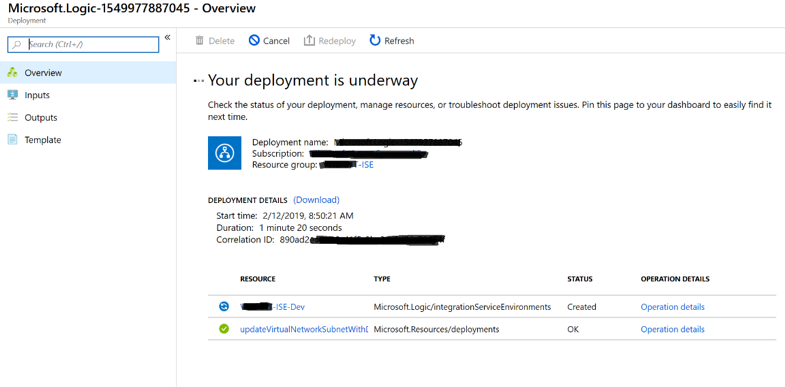The height and width of the screenshot is (387, 785).
Task: Download the deployment details
Action: coord(316,200)
